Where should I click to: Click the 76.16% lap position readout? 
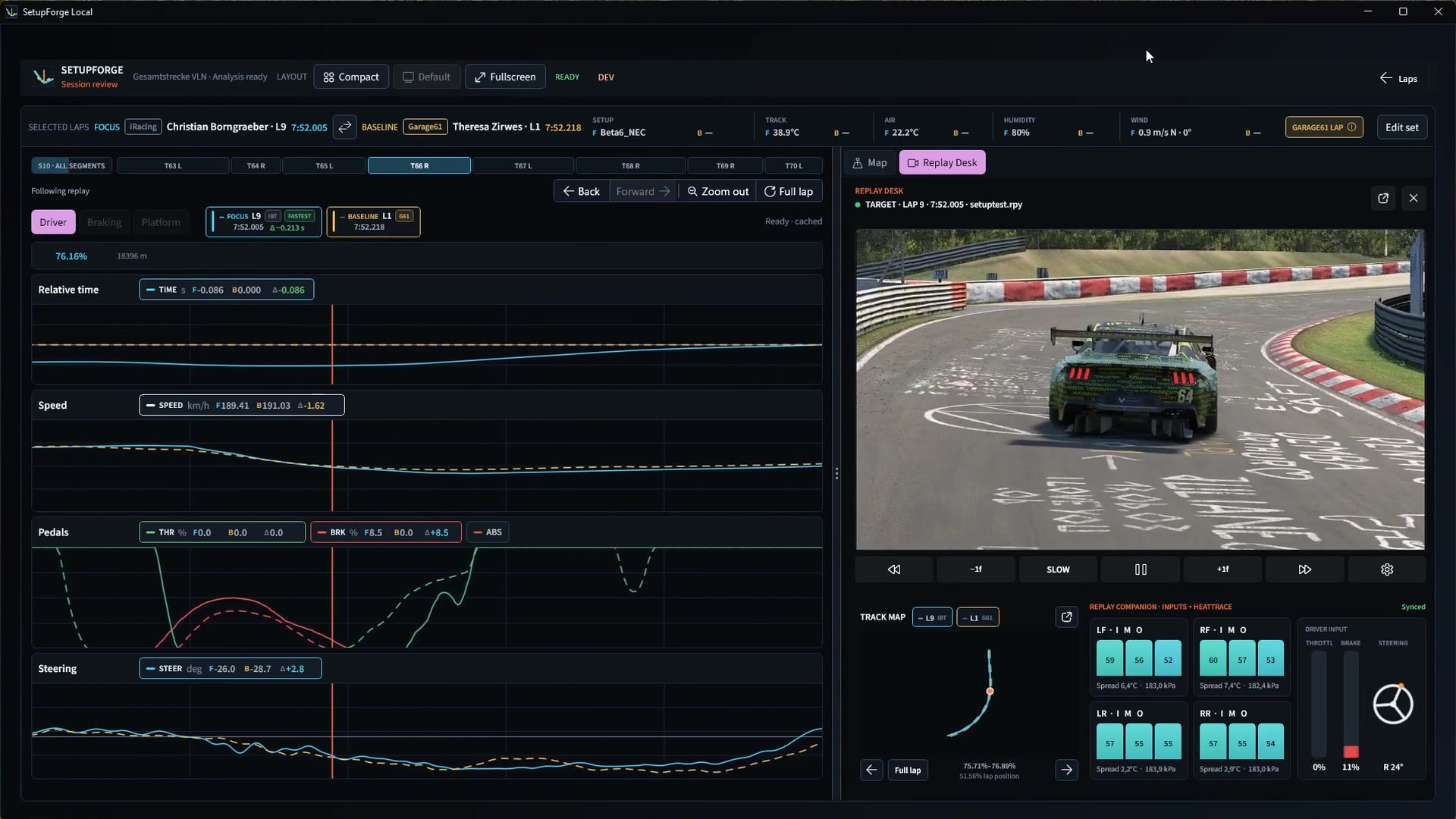(x=71, y=256)
